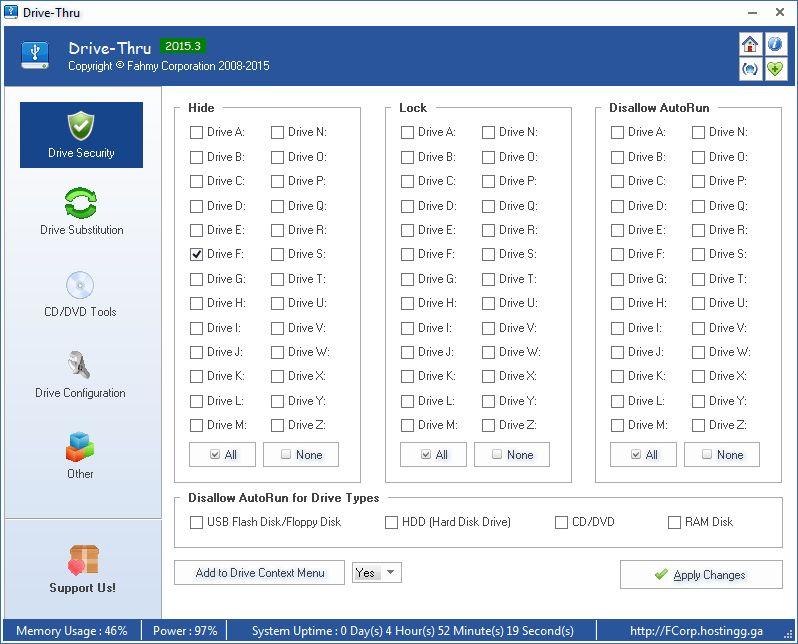Image resolution: width=798 pixels, height=644 pixels.
Task: Click All button in Hide group
Action: click(x=222, y=455)
